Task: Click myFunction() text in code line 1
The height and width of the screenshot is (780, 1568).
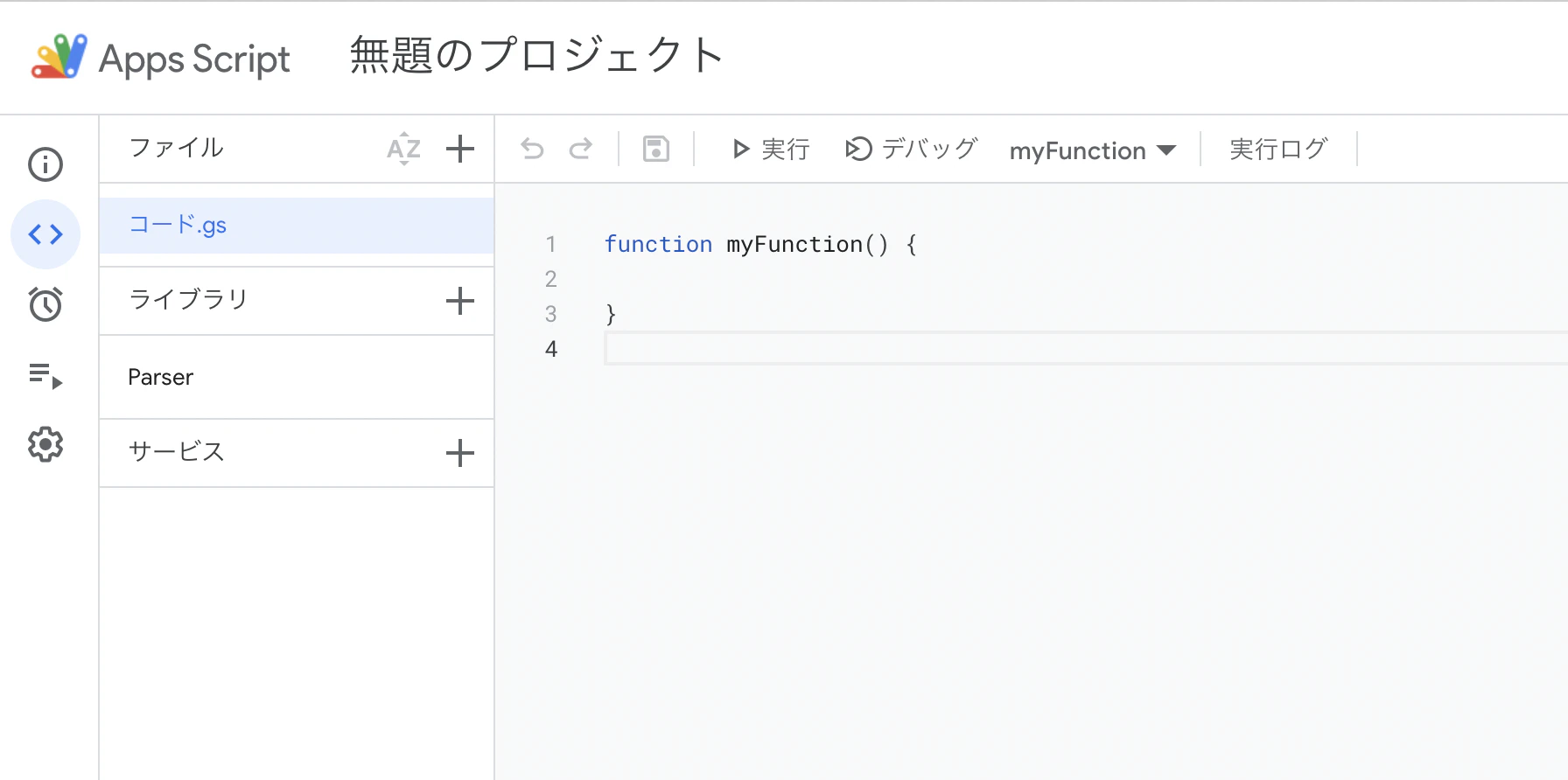Action: click(x=808, y=244)
